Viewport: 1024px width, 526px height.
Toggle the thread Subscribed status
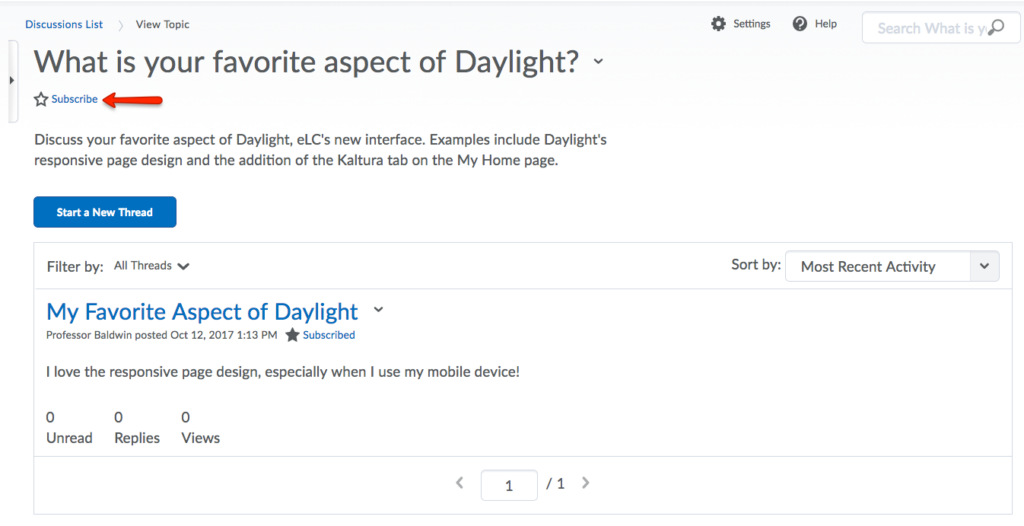pos(329,335)
